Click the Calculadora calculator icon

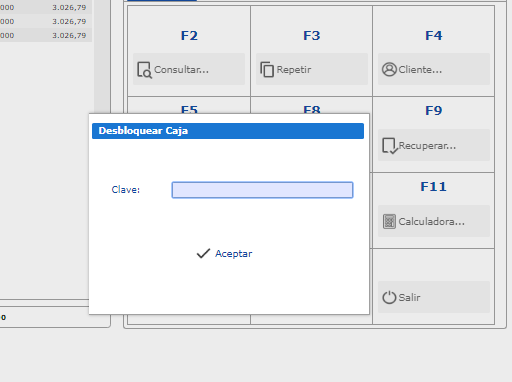click(389, 221)
